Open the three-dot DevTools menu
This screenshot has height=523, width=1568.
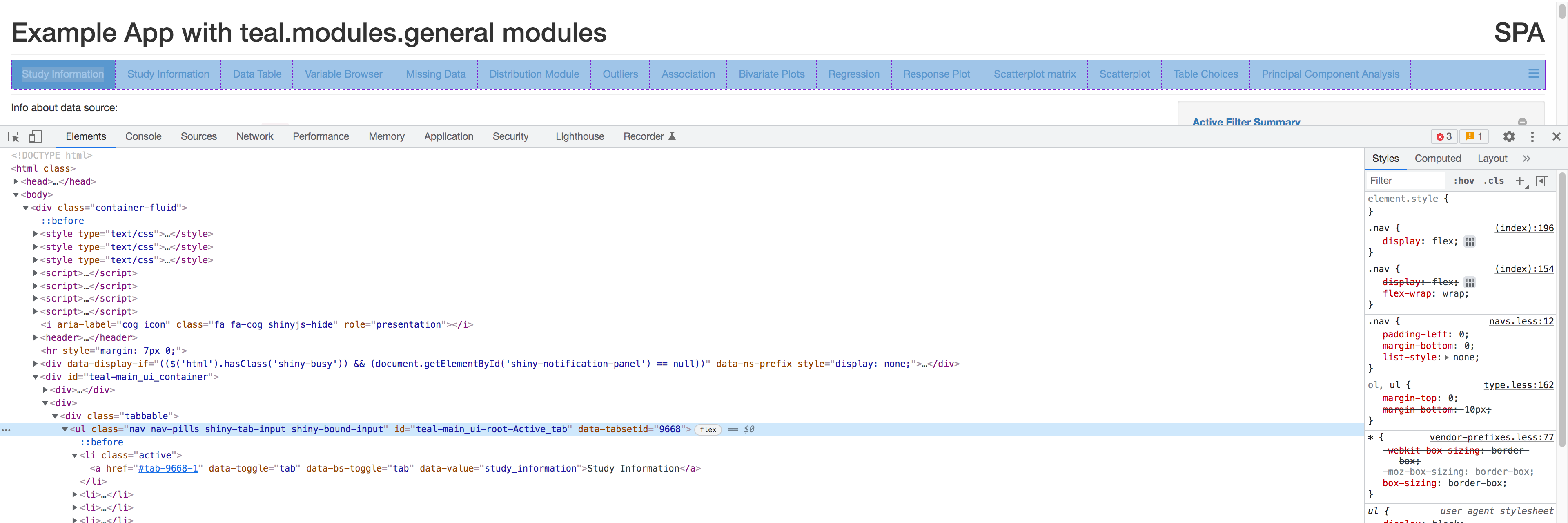coord(1533,136)
